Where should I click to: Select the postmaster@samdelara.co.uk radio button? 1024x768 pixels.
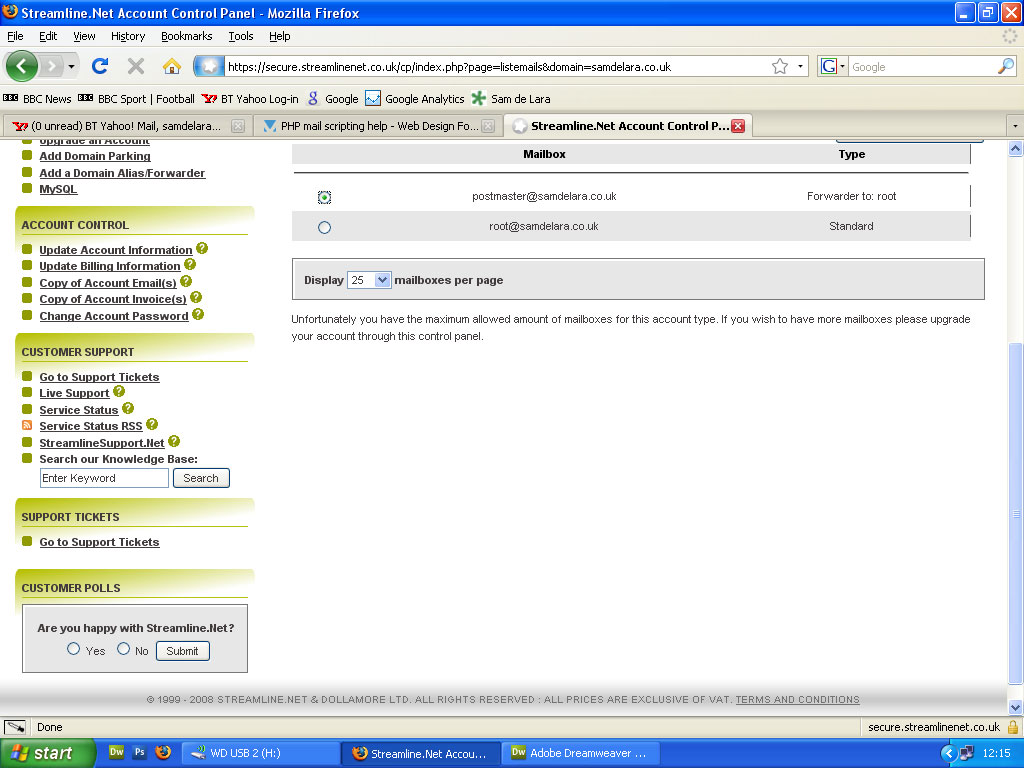(324, 197)
